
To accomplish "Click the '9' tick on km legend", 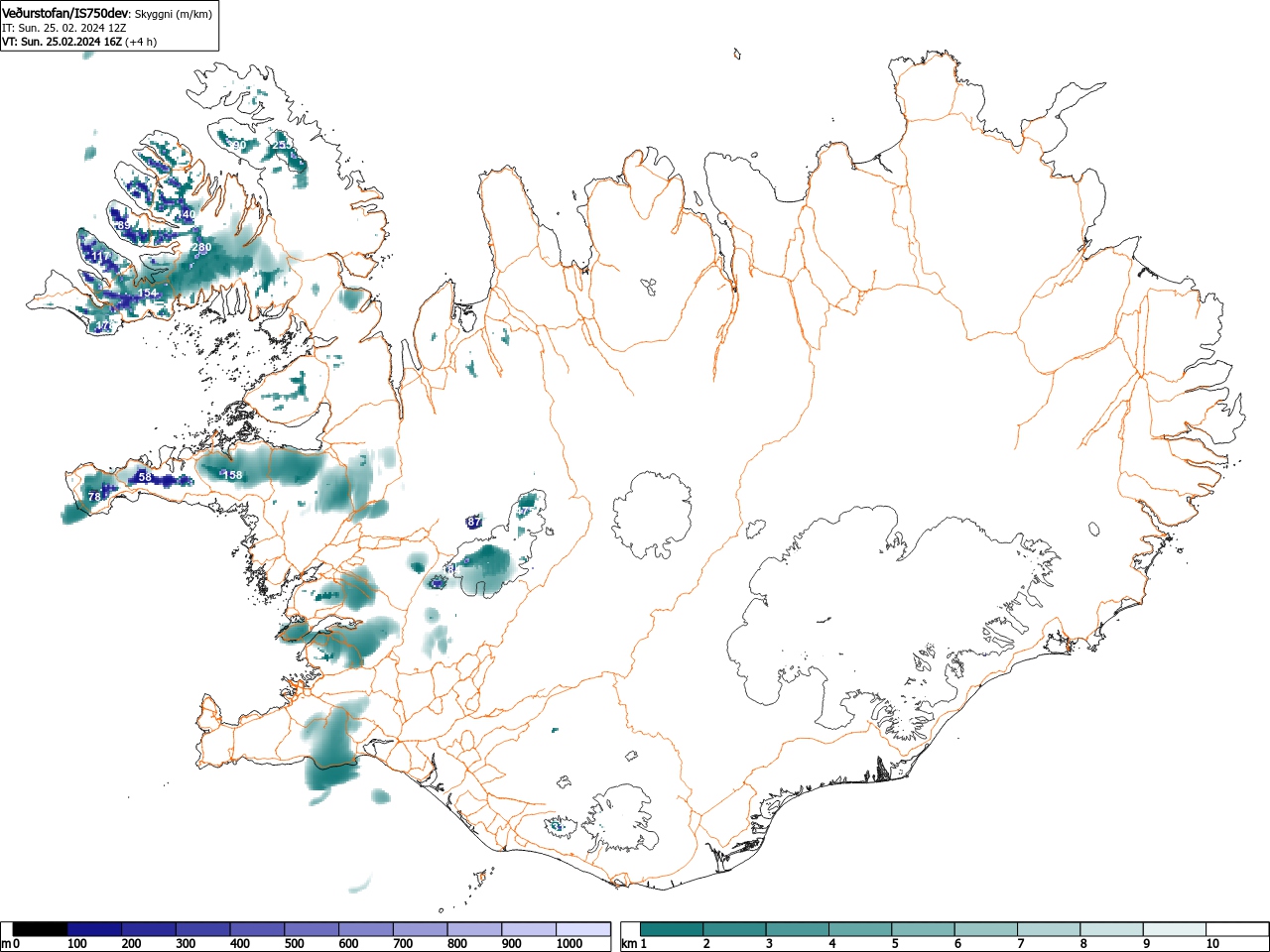I will [1148, 944].
